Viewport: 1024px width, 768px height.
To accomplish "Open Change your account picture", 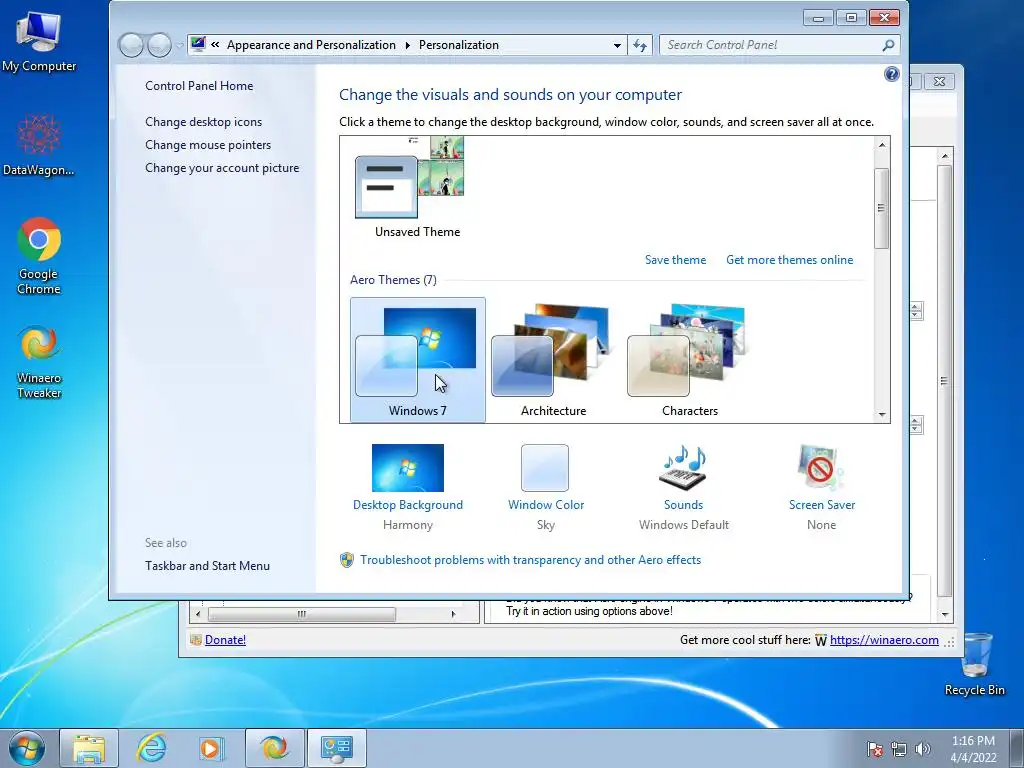I will [x=222, y=168].
